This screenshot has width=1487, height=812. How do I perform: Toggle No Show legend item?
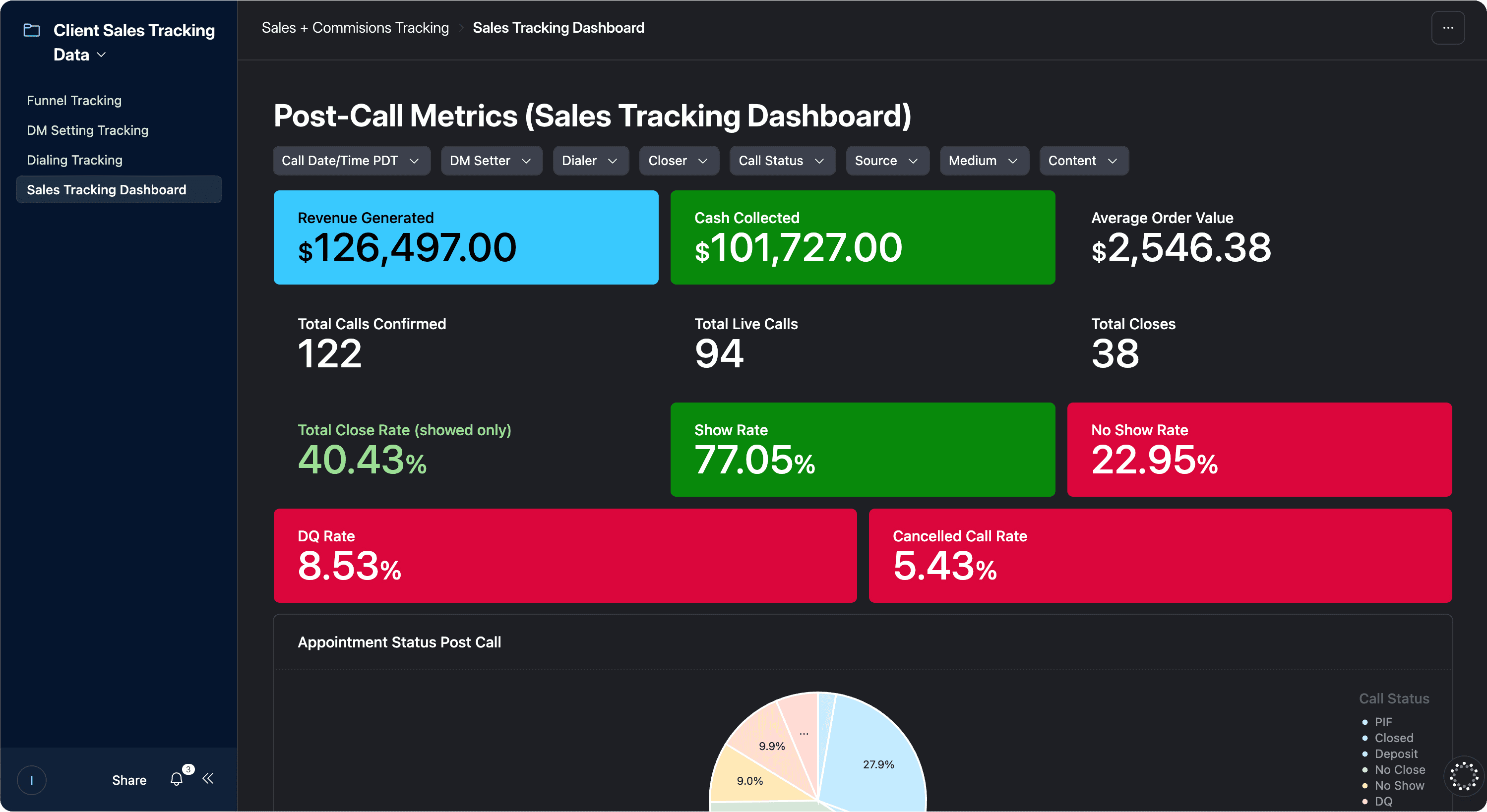pos(1399,785)
